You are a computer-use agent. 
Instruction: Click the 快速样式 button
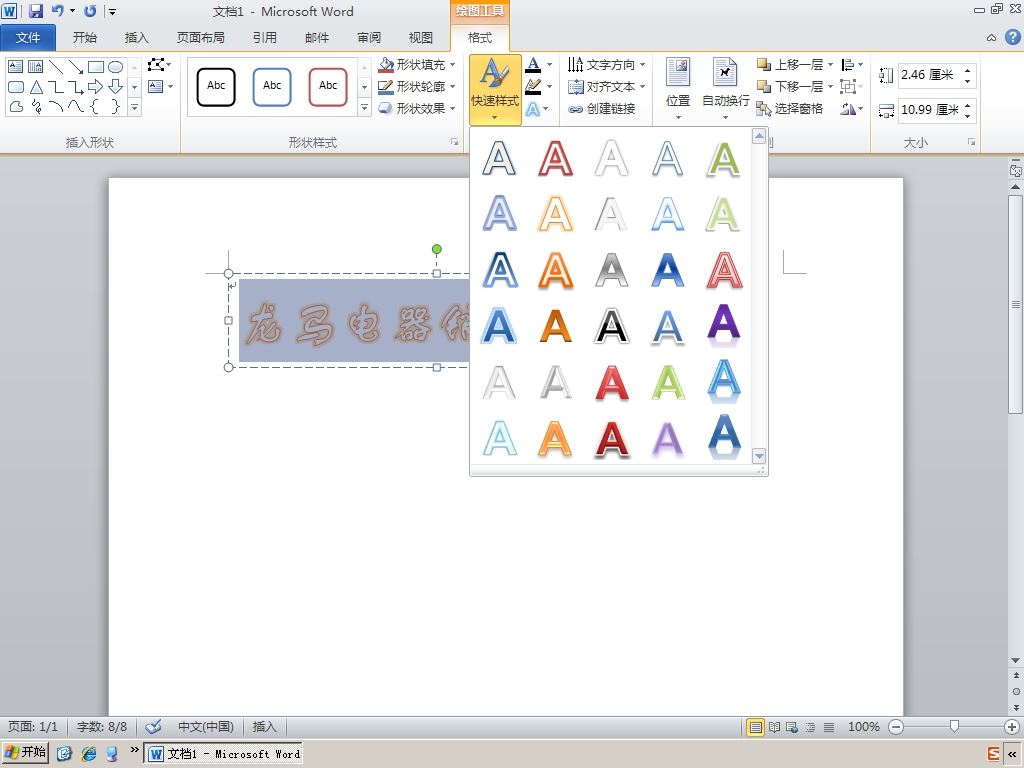tap(495, 89)
